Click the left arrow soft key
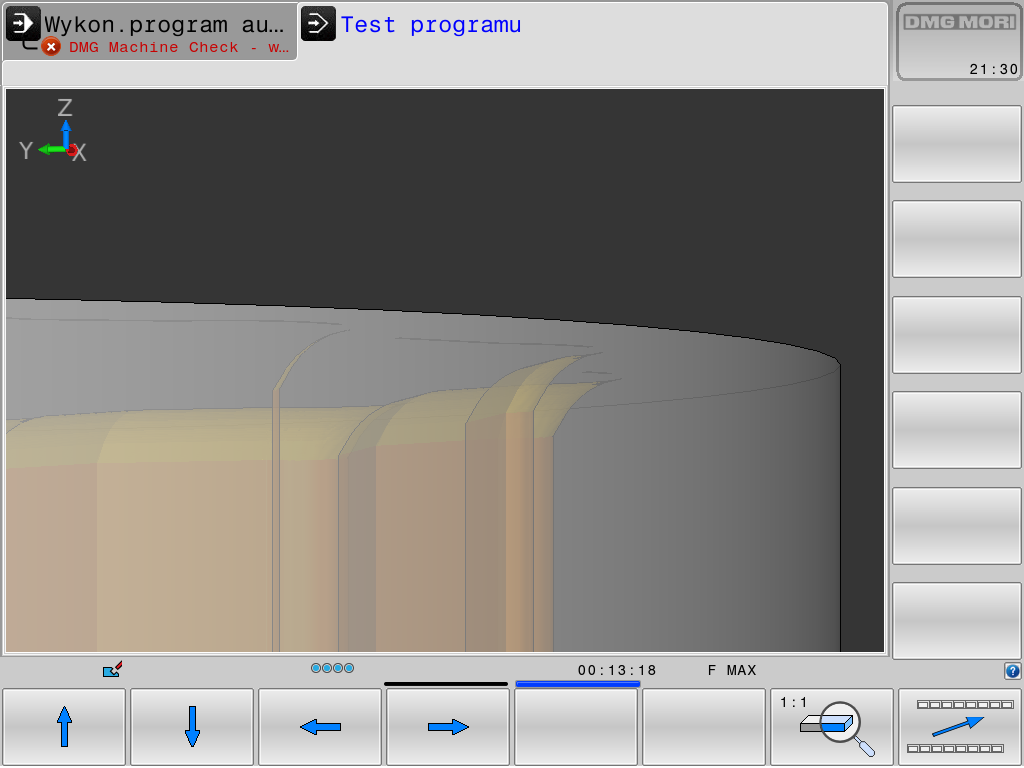 [x=320, y=727]
